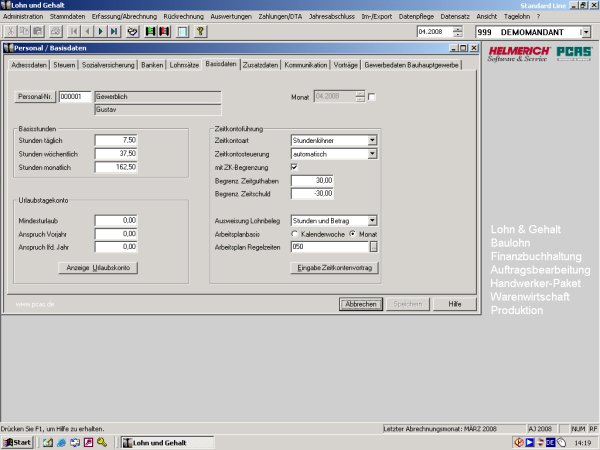600x450 pixels.
Task: Click the red folder binder icon
Action: coord(164,31)
